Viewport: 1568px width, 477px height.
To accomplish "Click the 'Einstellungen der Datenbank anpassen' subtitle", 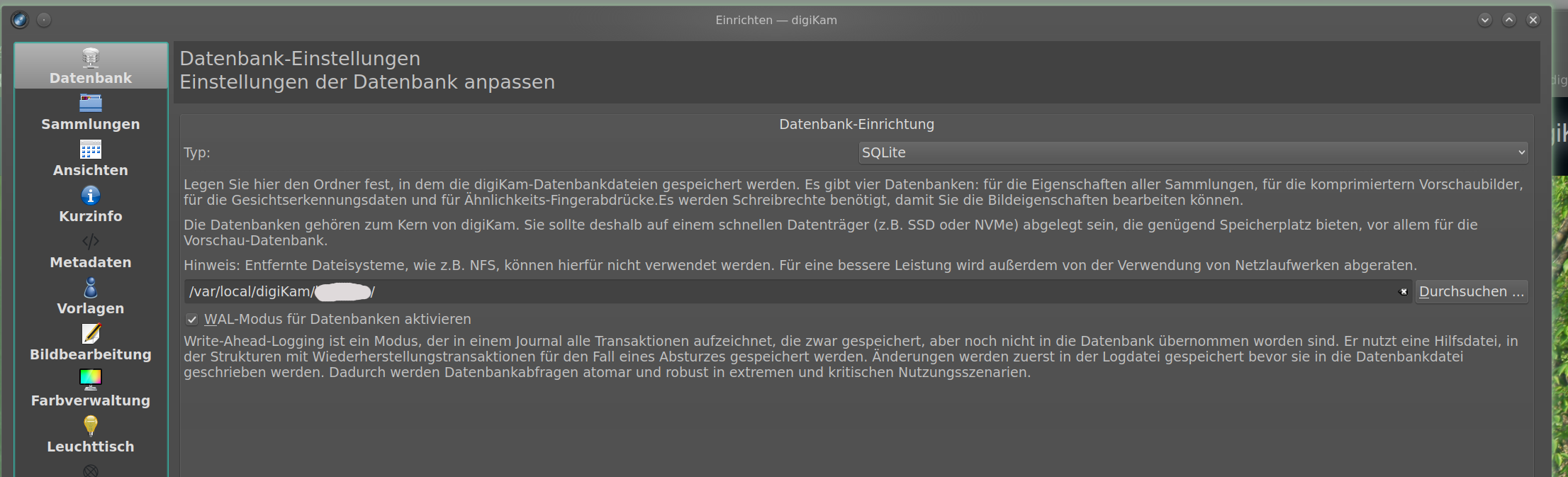I will [367, 82].
